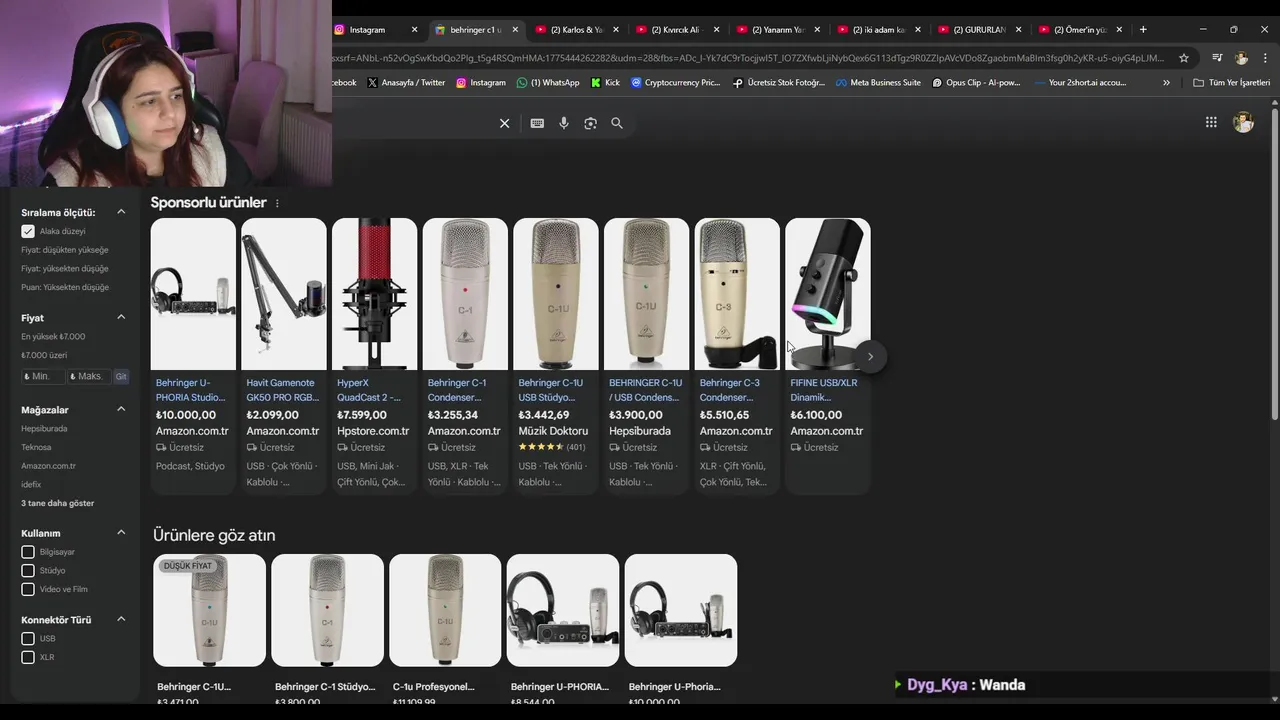1280x720 pixels.
Task: Sort by Puan: Yüksekten düşüğe
Action: [65, 287]
